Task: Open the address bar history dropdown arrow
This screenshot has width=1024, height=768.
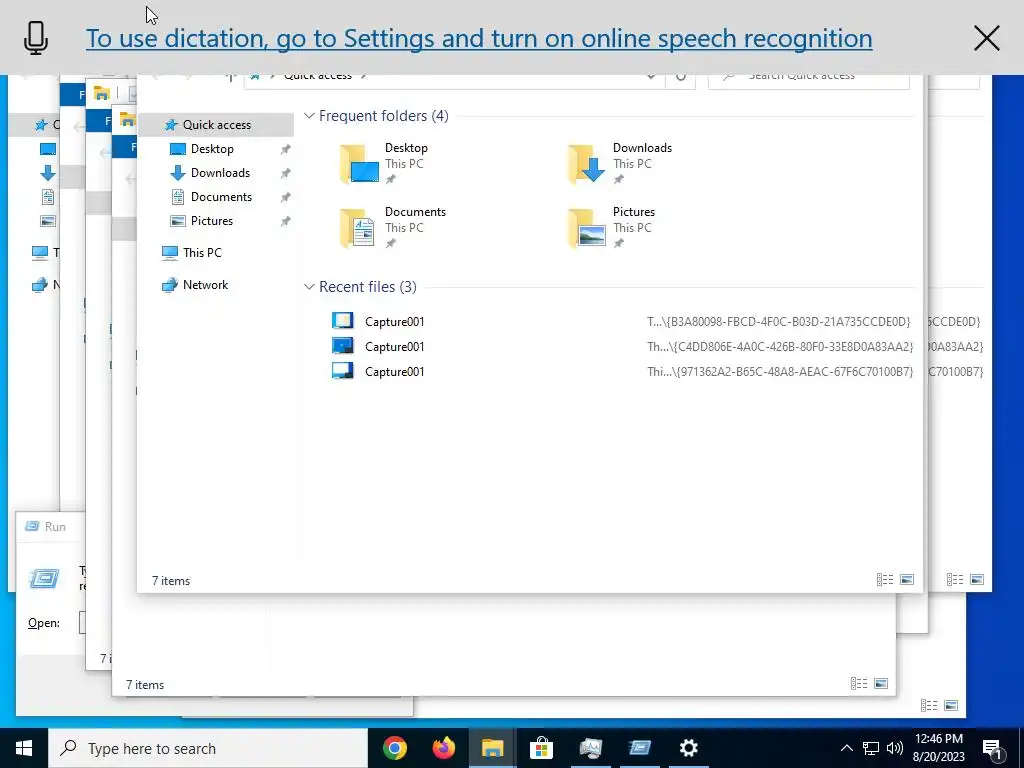Action: (x=651, y=77)
